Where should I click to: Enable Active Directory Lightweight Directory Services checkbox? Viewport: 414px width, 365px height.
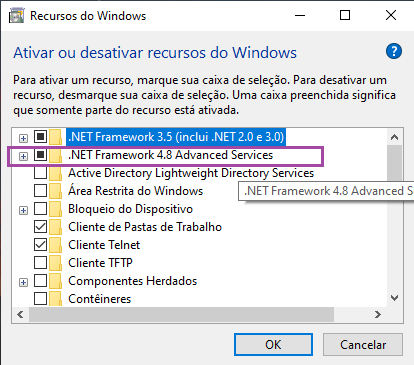[x=40, y=173]
